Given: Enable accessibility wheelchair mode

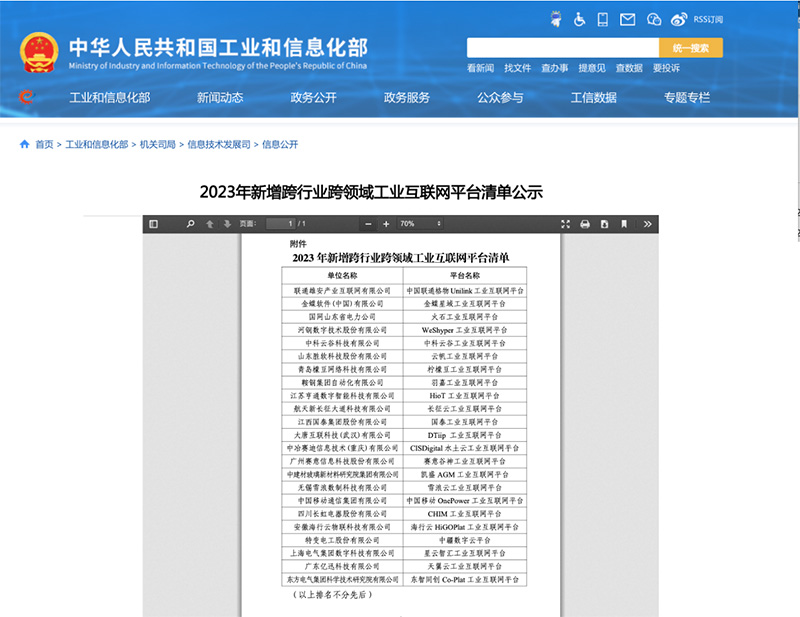Looking at the screenshot, I should 579,19.
